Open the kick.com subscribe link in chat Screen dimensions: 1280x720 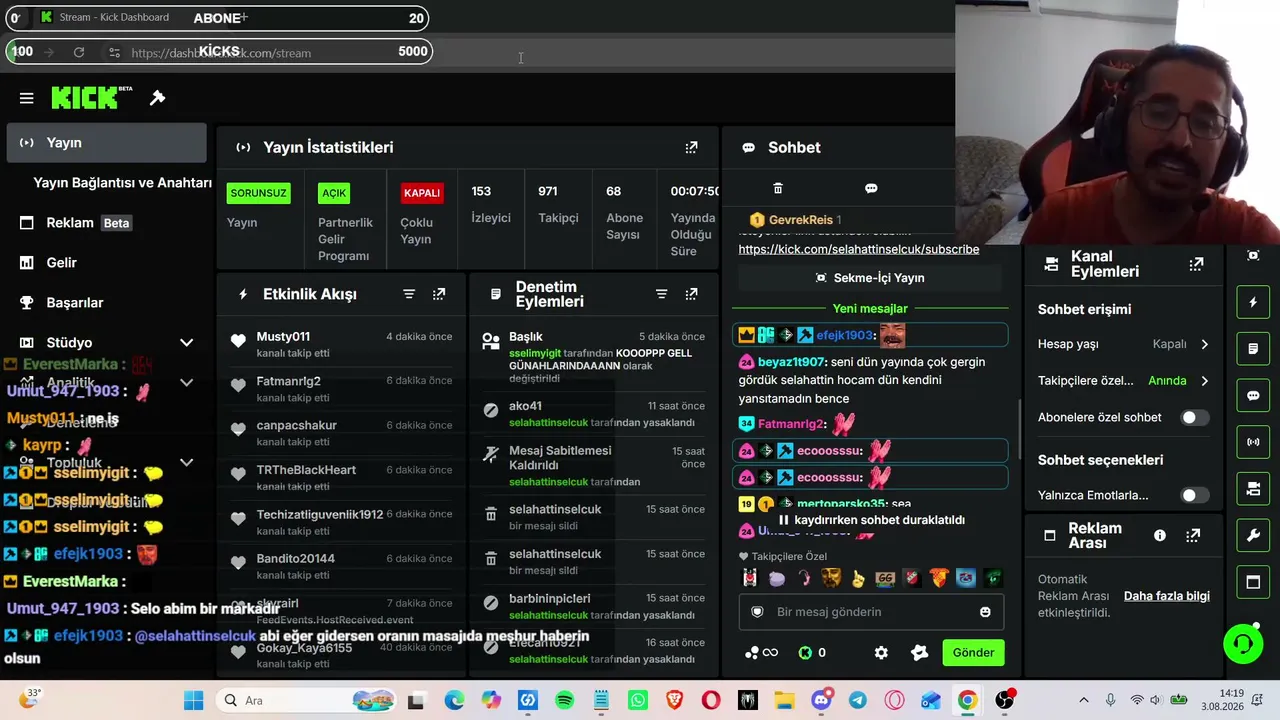click(x=859, y=249)
